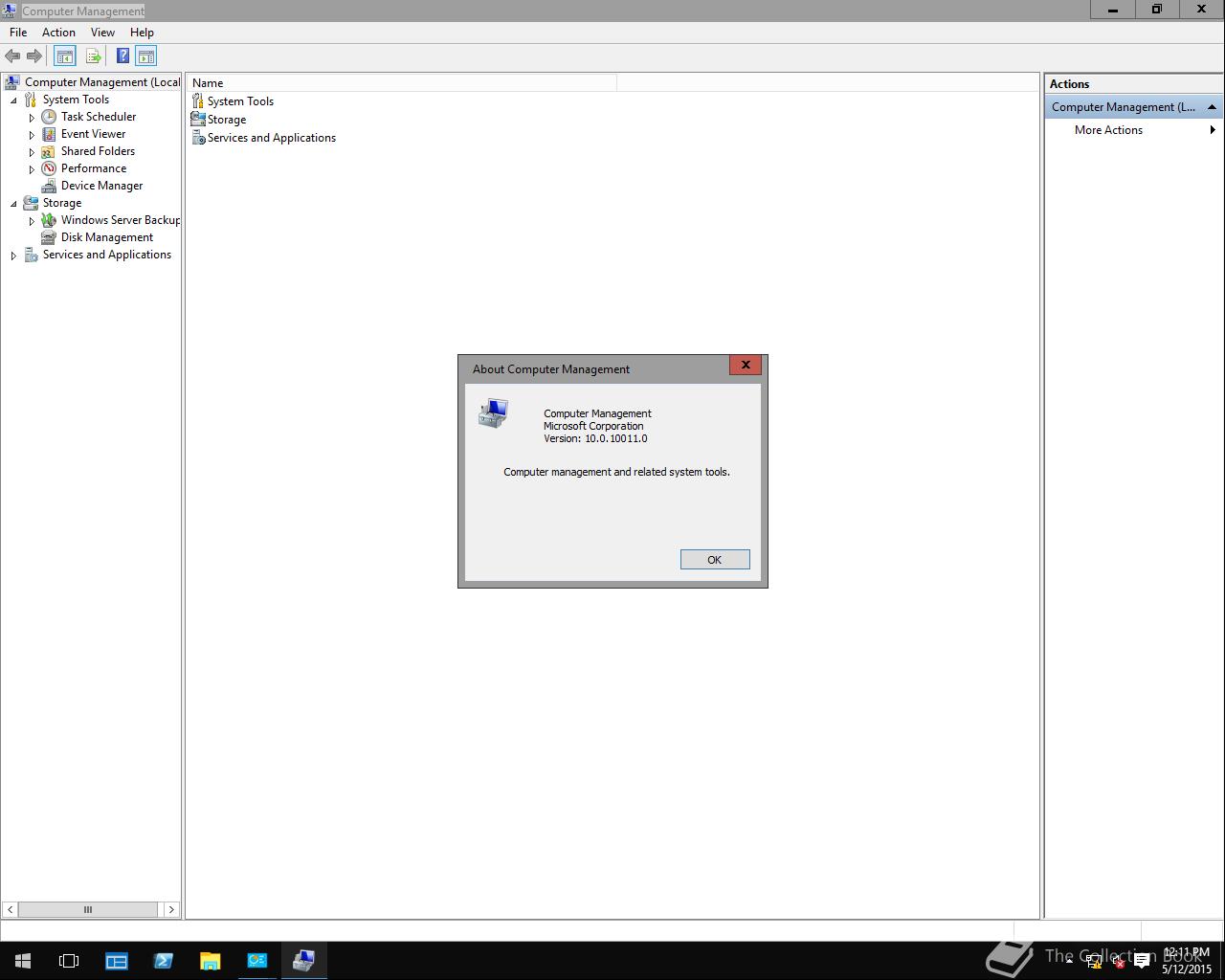Click the Name column header
Image resolution: width=1225 pixels, height=980 pixels.
coord(402,83)
